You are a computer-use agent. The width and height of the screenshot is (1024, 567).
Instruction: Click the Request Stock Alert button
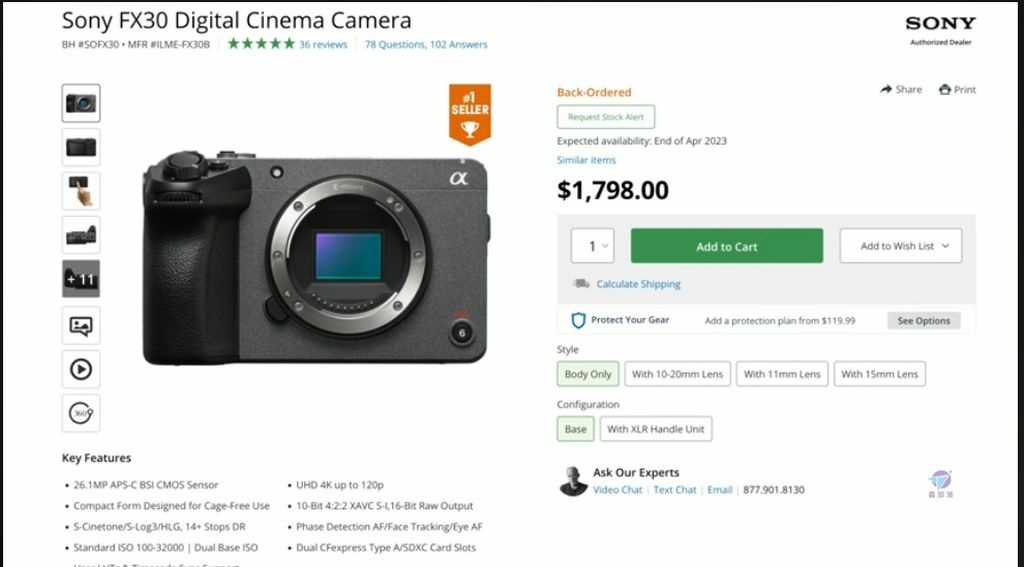click(x=606, y=117)
